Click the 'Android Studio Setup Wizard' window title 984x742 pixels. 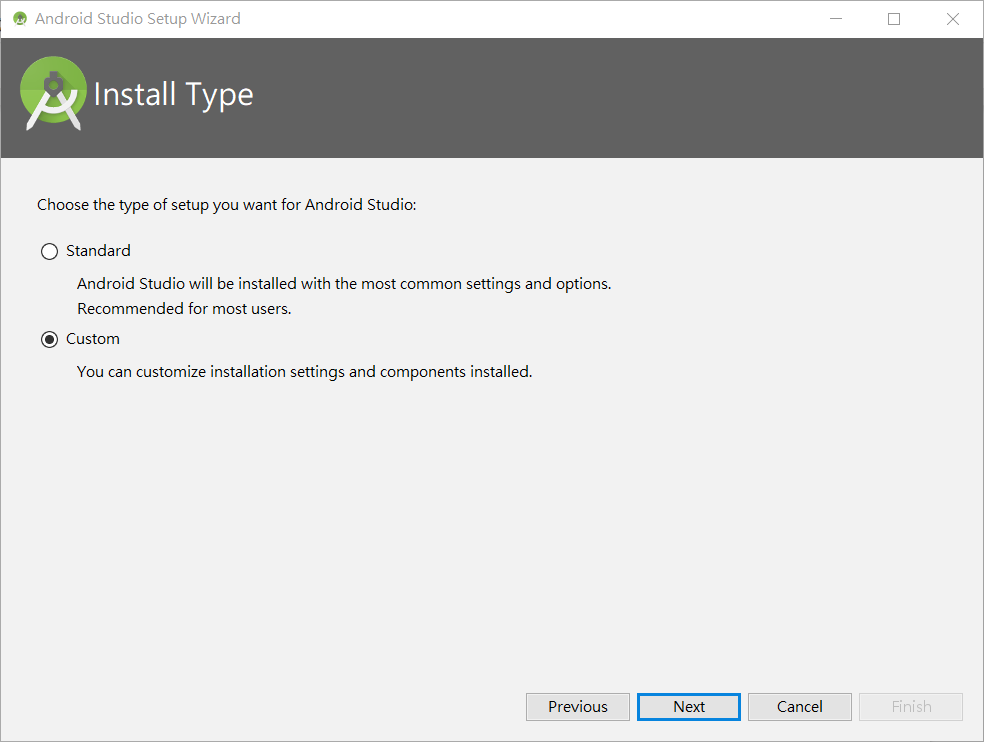[x=137, y=19]
